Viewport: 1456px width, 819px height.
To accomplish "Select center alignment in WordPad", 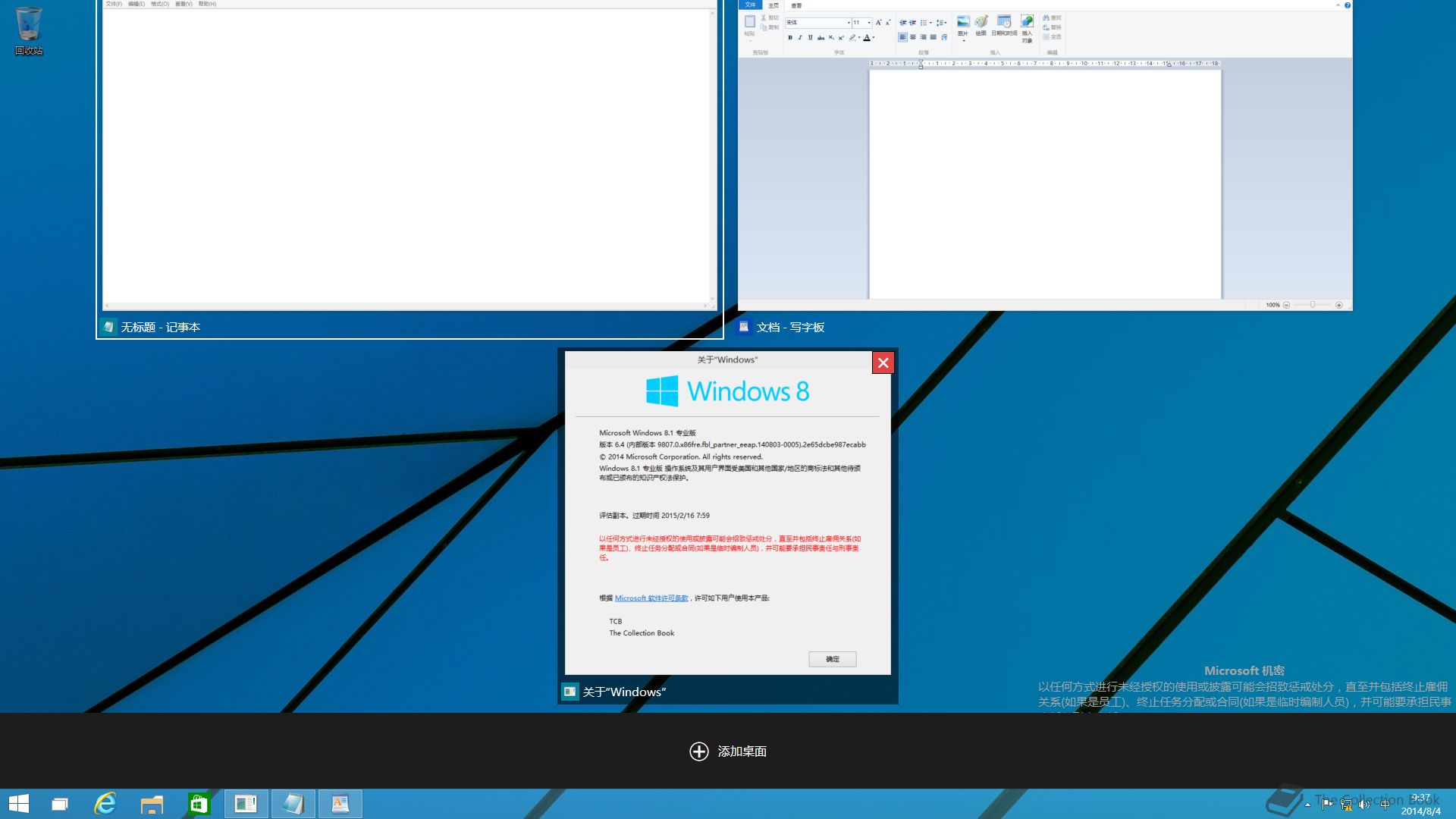I will pyautogui.click(x=913, y=37).
